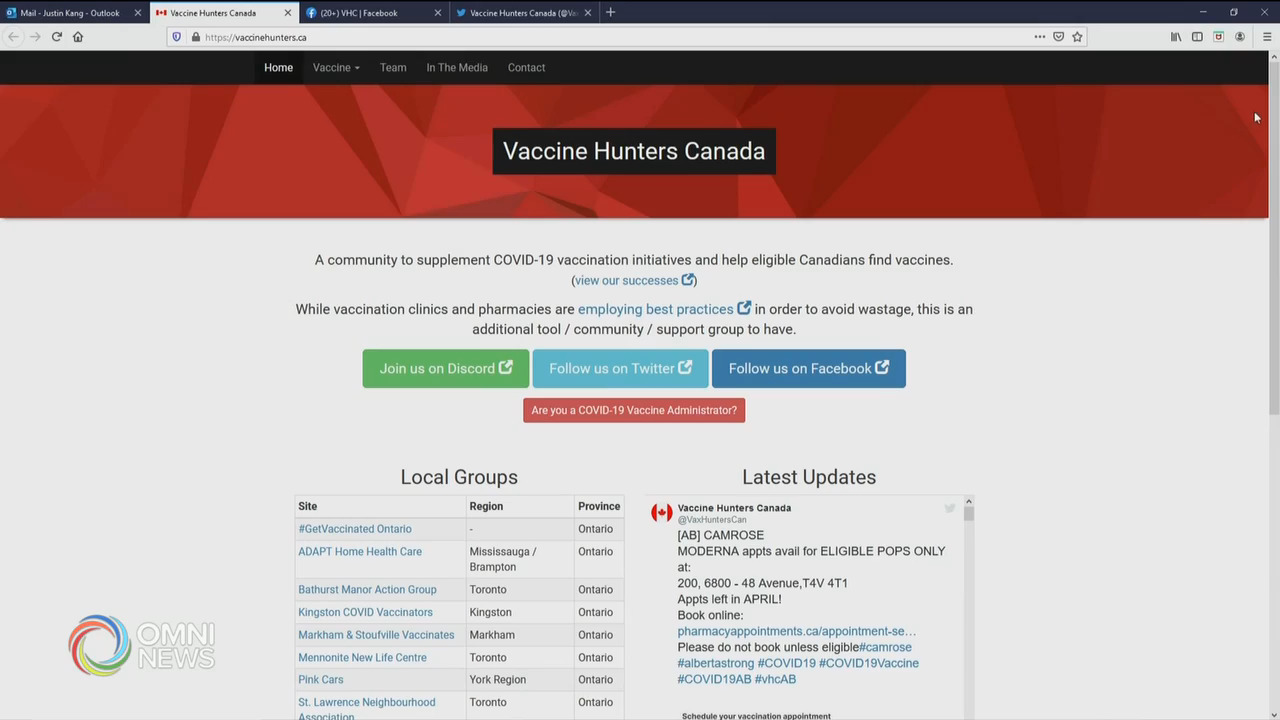1280x720 pixels.
Task: Bookmark this page with the star icon
Action: 1077,37
